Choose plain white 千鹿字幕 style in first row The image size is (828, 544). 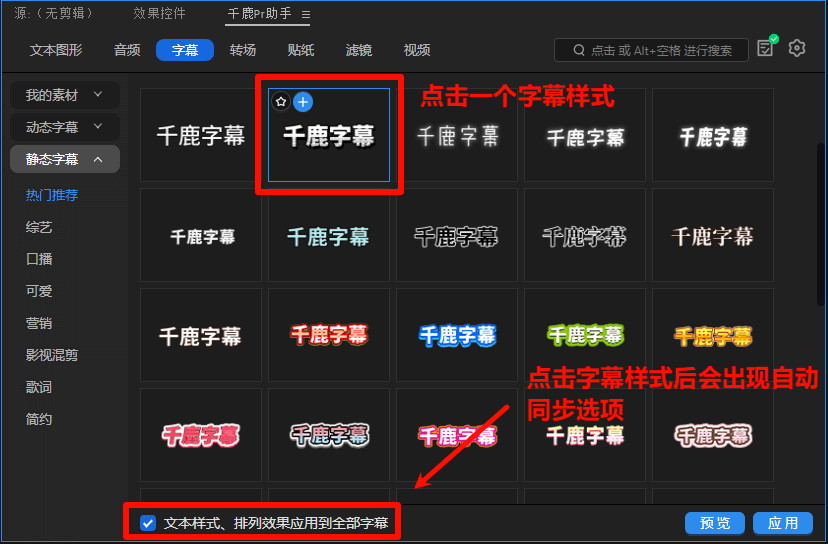[x=201, y=135]
